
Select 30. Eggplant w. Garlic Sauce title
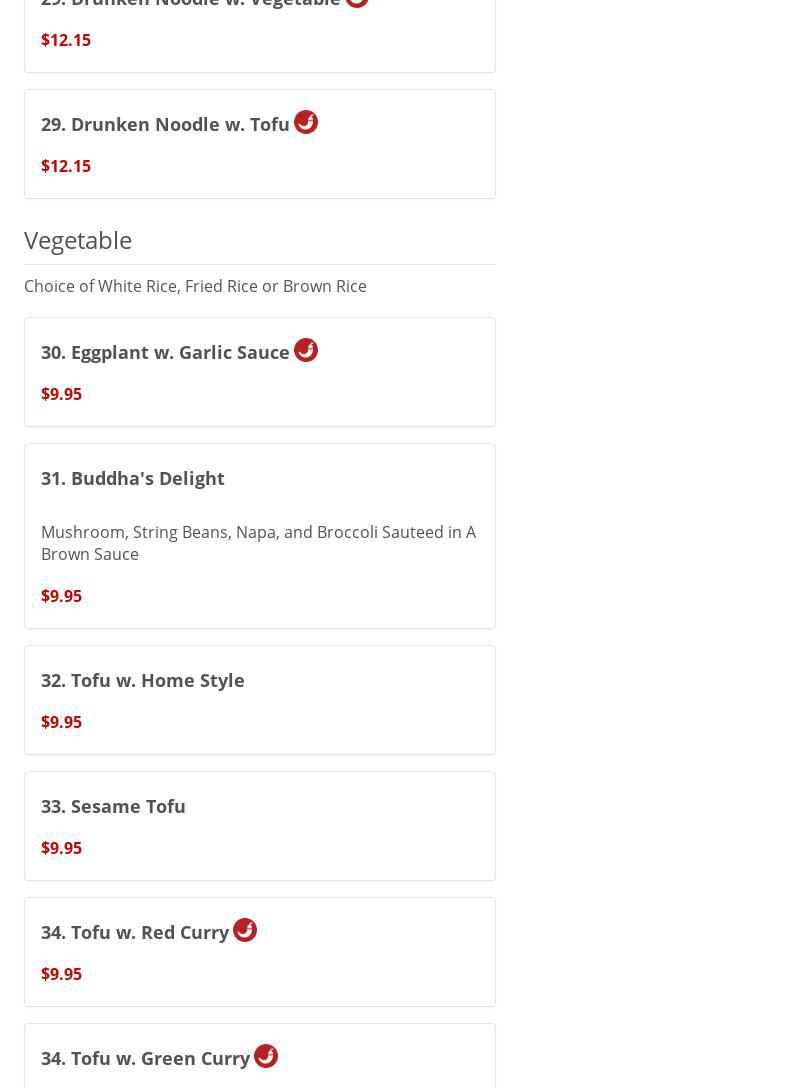(x=165, y=352)
